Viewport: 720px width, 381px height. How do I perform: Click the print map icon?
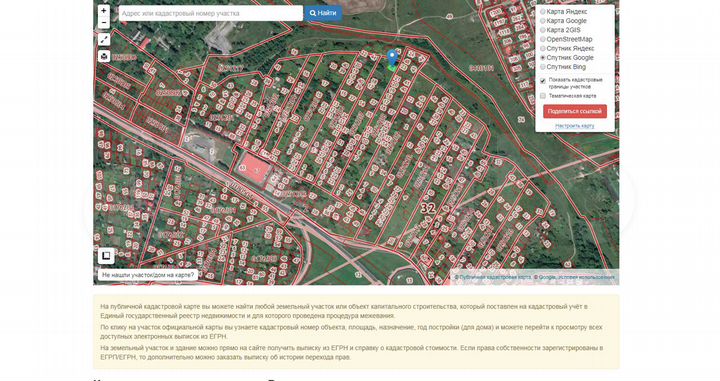(104, 56)
